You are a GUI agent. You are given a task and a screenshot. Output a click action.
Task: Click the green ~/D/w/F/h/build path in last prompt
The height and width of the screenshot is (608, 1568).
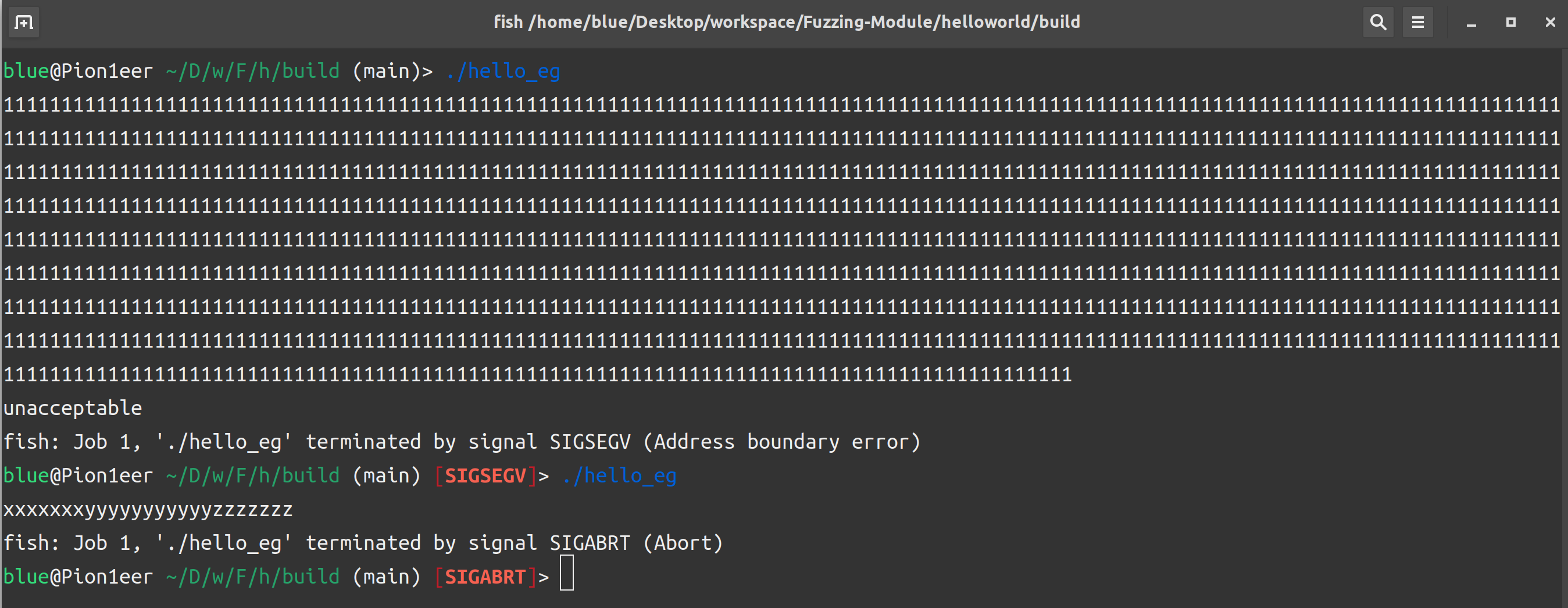(252, 577)
